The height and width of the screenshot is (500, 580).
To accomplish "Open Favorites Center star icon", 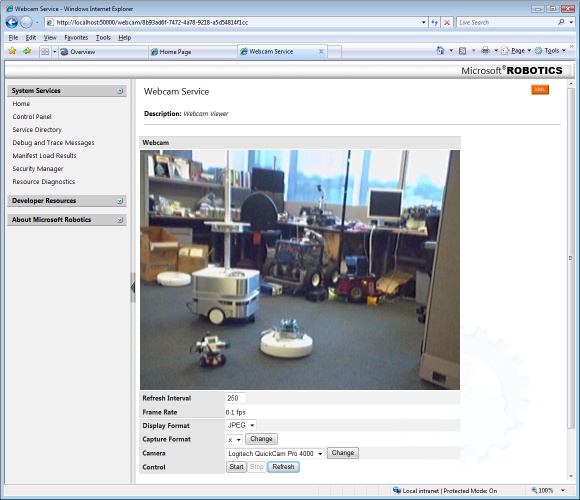I will point(12,51).
